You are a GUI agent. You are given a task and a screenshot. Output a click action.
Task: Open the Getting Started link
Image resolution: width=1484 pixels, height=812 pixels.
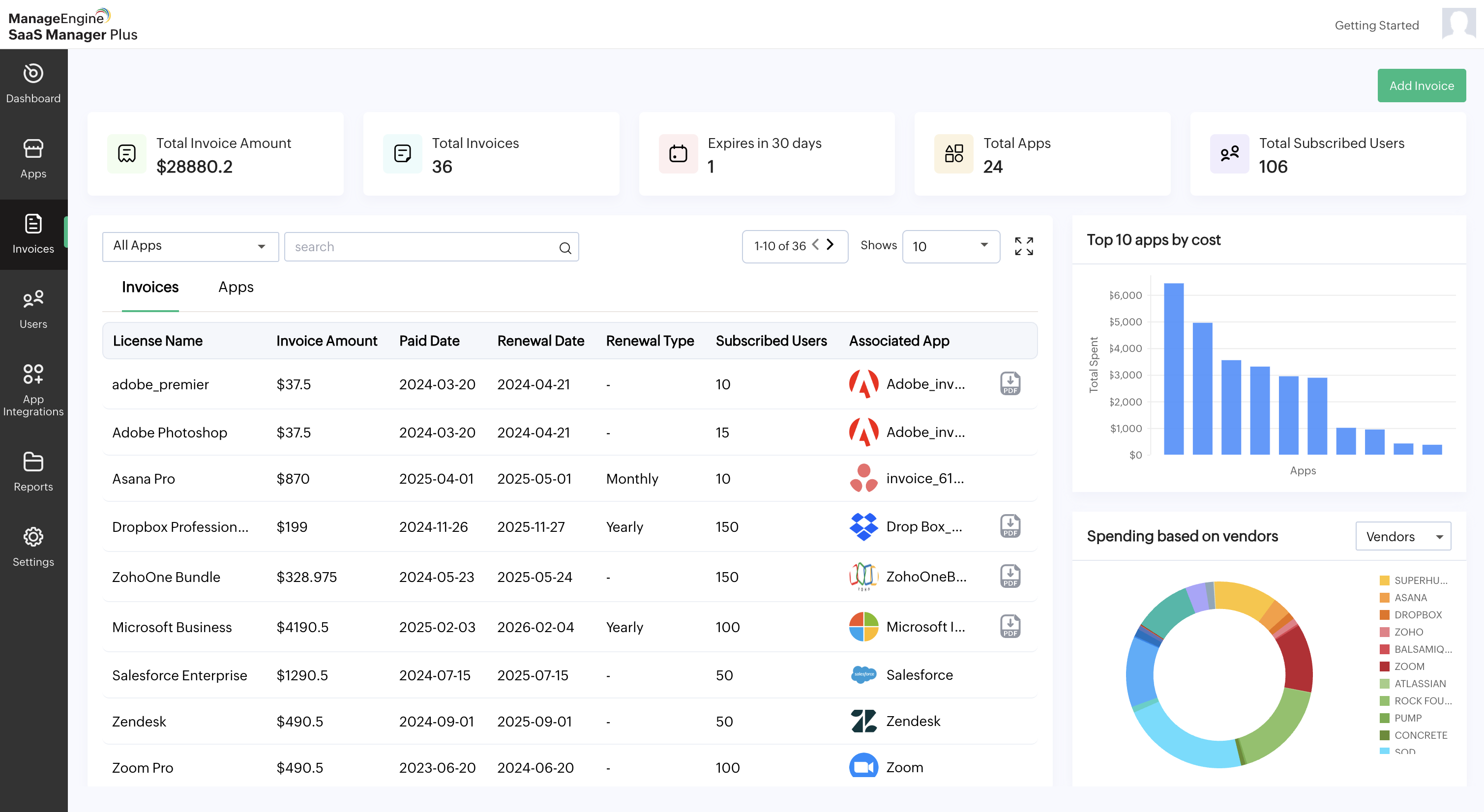(x=1376, y=26)
